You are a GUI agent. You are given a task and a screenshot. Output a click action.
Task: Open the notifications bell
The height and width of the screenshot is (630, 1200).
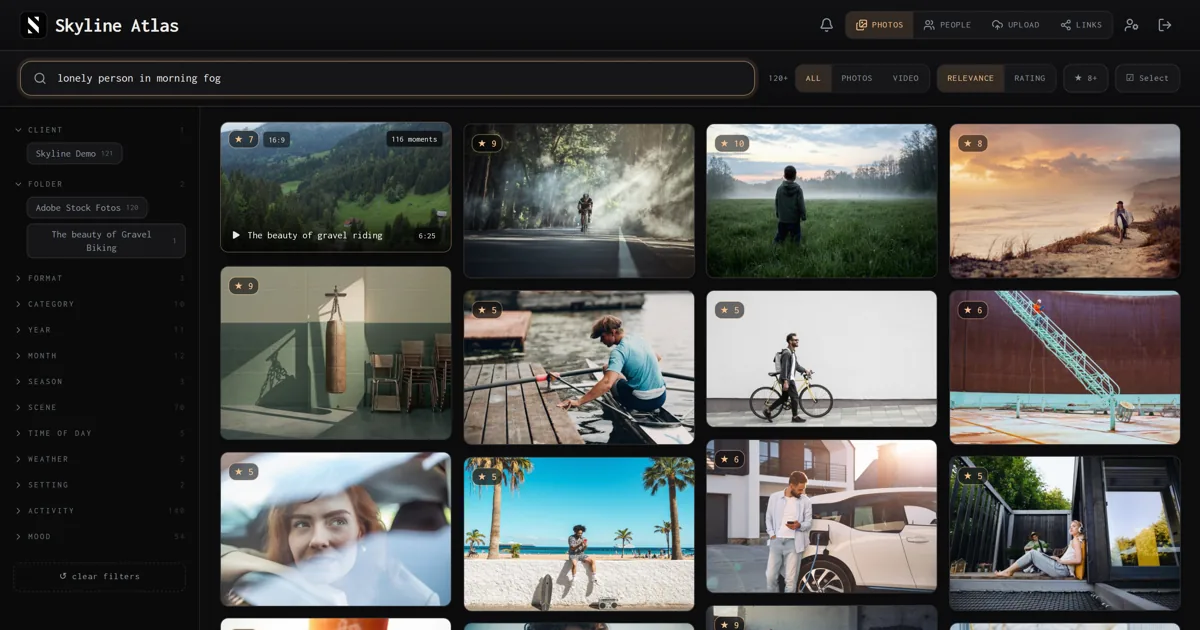point(826,25)
